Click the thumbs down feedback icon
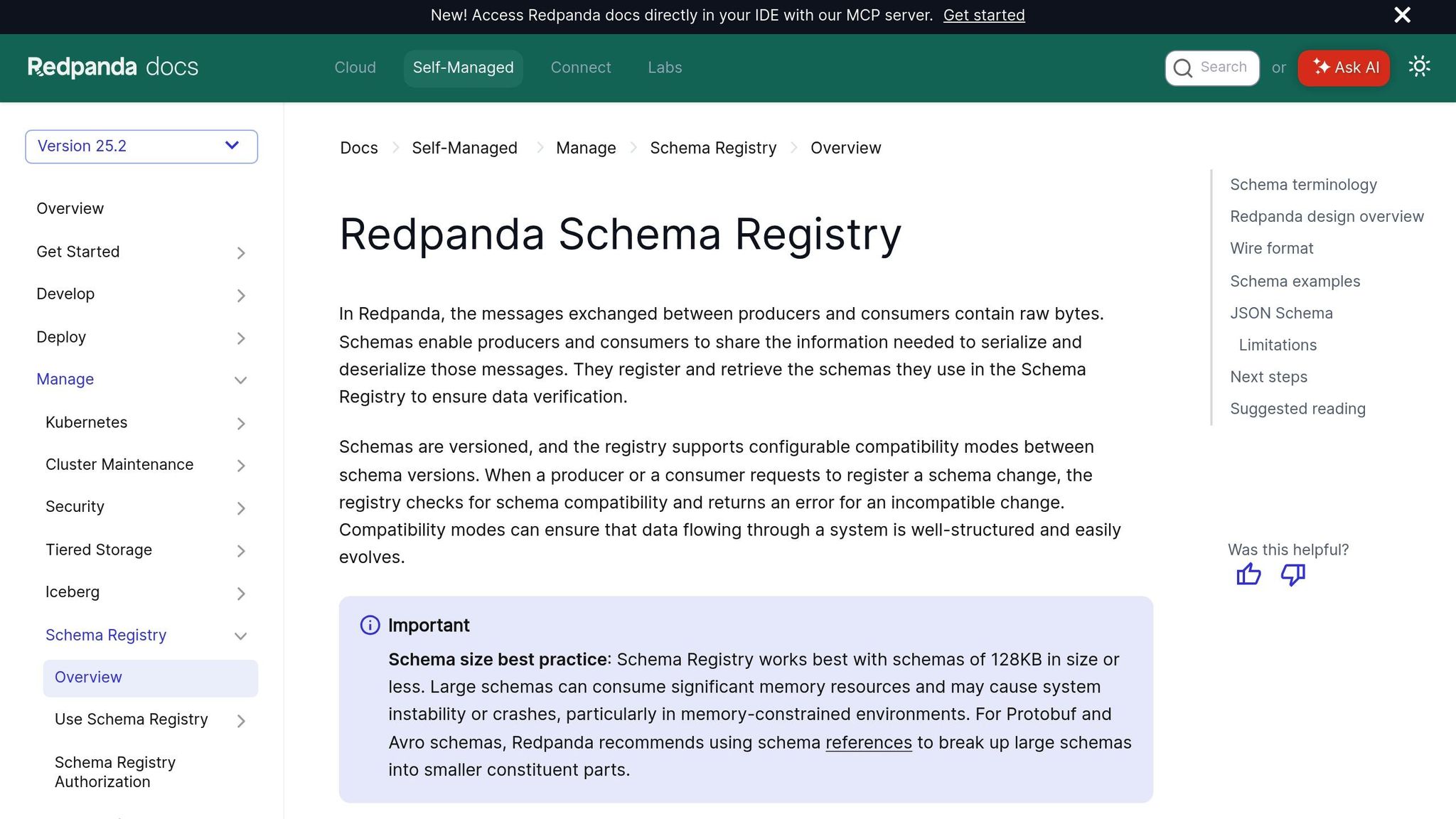The width and height of the screenshot is (1456, 819). coord(1292,574)
